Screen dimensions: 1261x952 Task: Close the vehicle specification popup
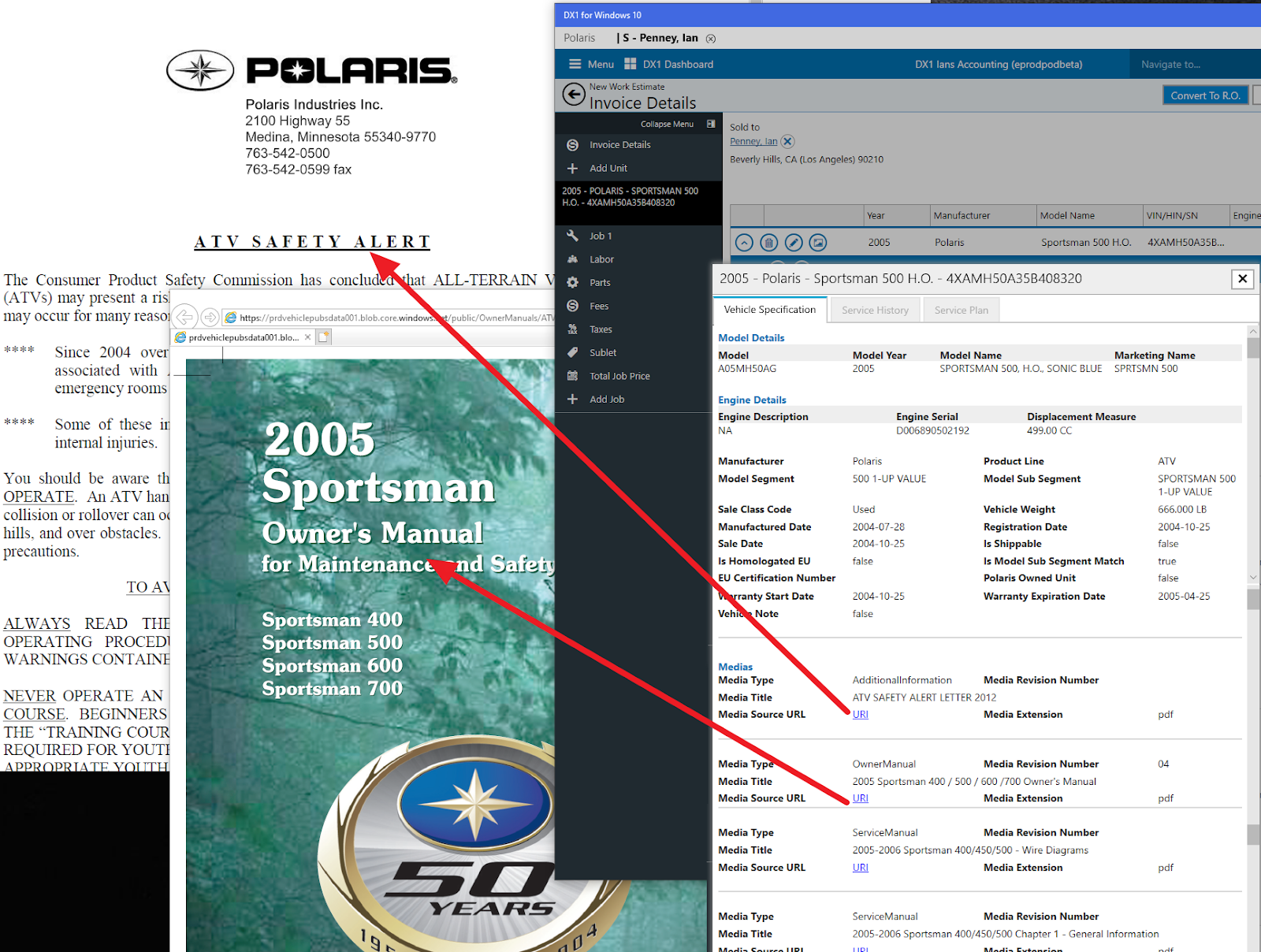click(x=1243, y=278)
